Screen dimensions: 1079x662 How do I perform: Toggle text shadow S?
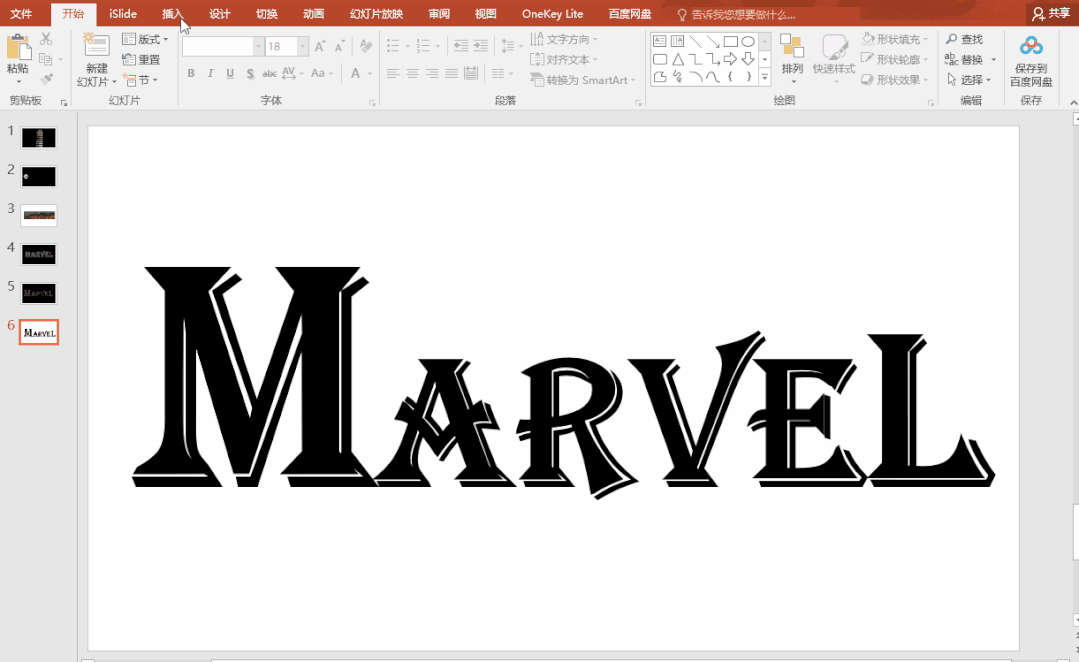point(250,73)
